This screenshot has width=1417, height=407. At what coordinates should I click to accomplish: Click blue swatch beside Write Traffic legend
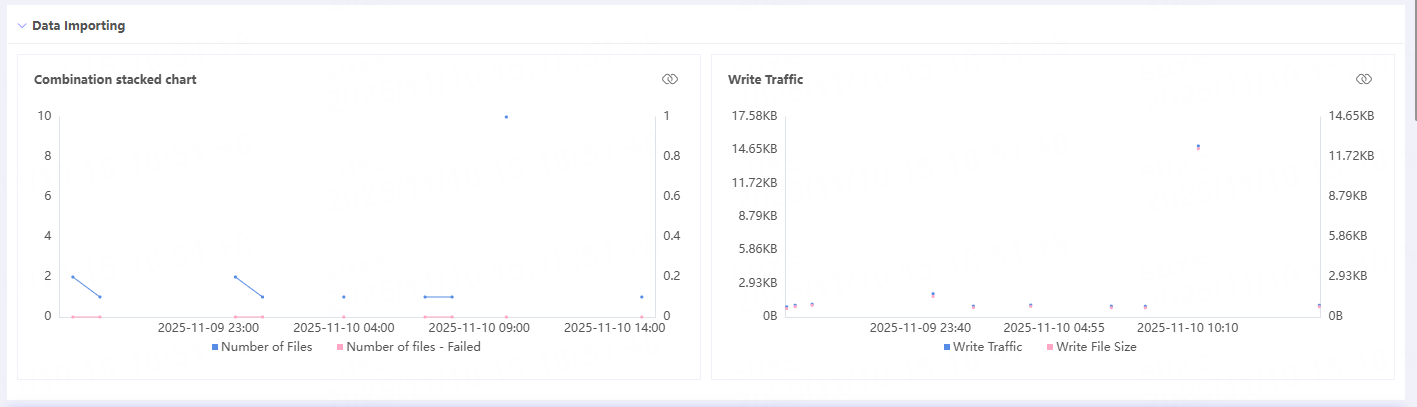click(947, 347)
